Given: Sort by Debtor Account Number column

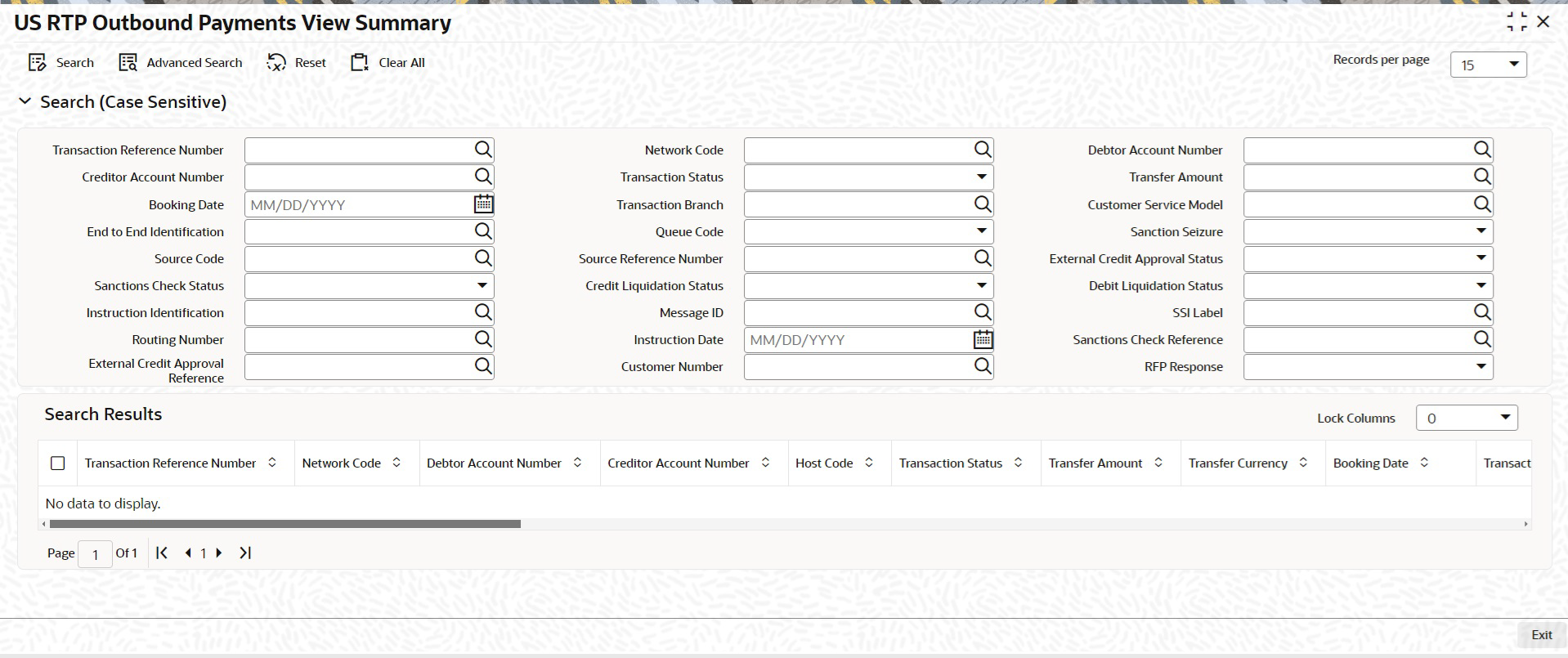Looking at the screenshot, I should 577,463.
